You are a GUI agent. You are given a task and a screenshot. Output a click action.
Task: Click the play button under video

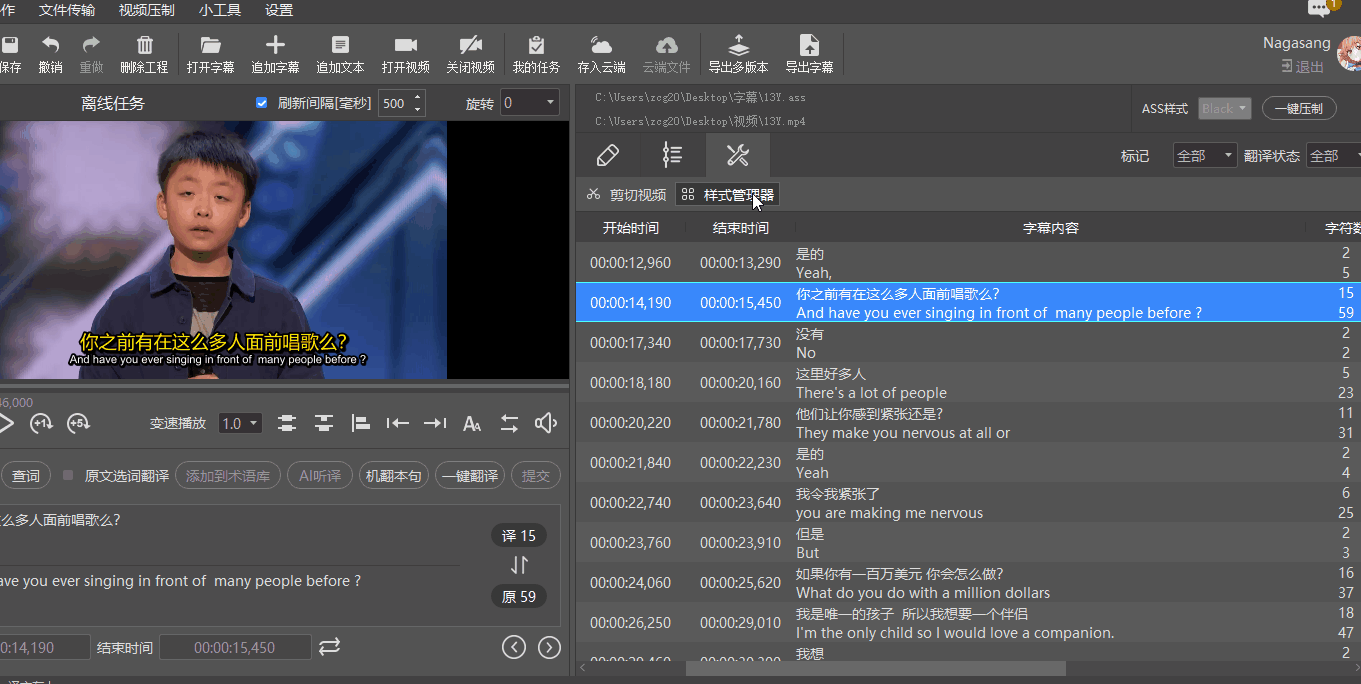(6, 423)
